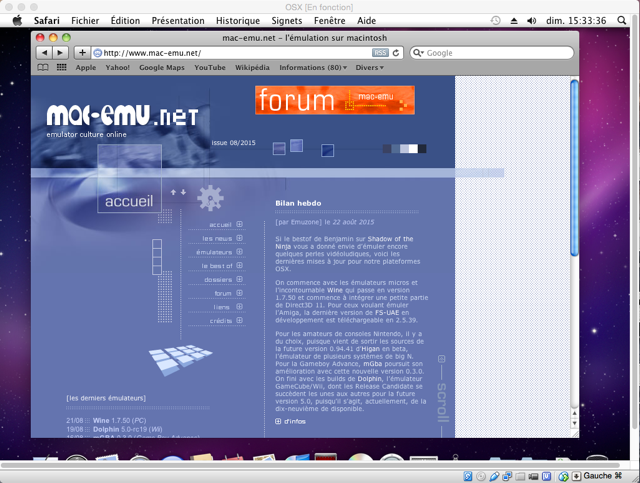Viewport: 640px width, 483px height.
Task: Click the VM window horizontal scrollbar
Action: pyautogui.click(x=310, y=465)
